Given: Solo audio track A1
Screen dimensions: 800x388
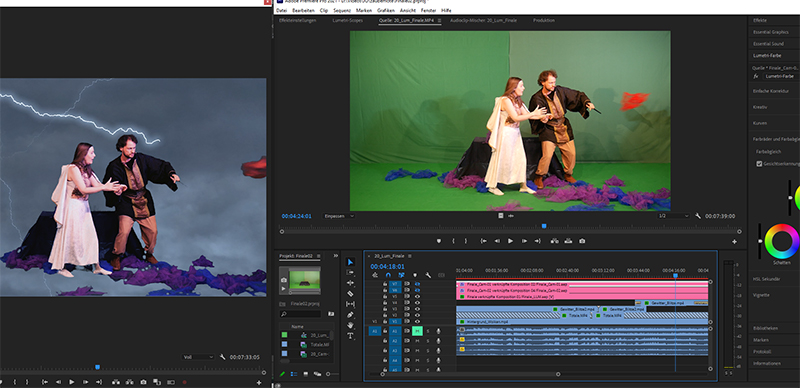Looking at the screenshot, I should pyautogui.click(x=428, y=331).
